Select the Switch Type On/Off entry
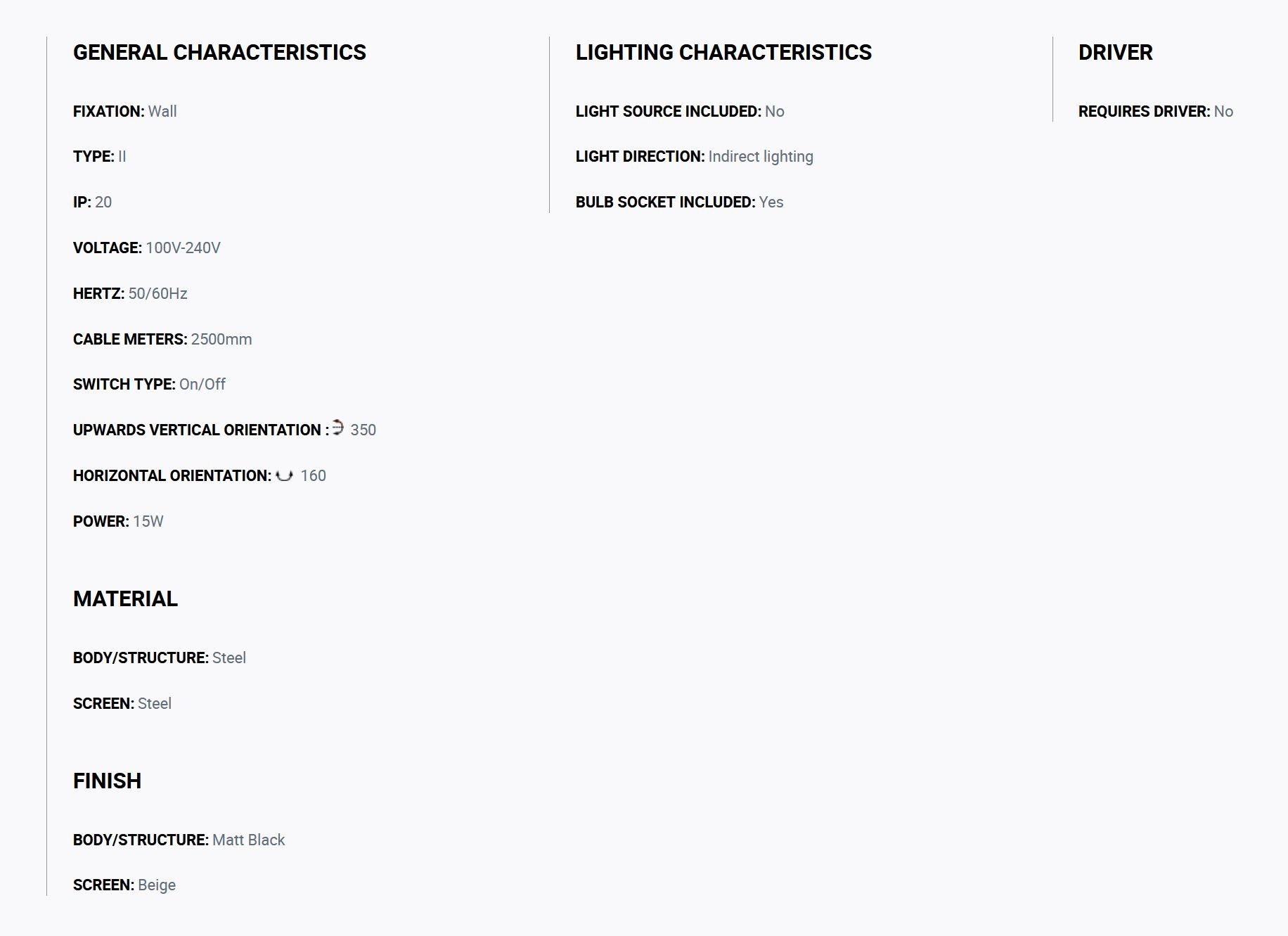Viewport: 1288px width, 936px height. coord(149,384)
